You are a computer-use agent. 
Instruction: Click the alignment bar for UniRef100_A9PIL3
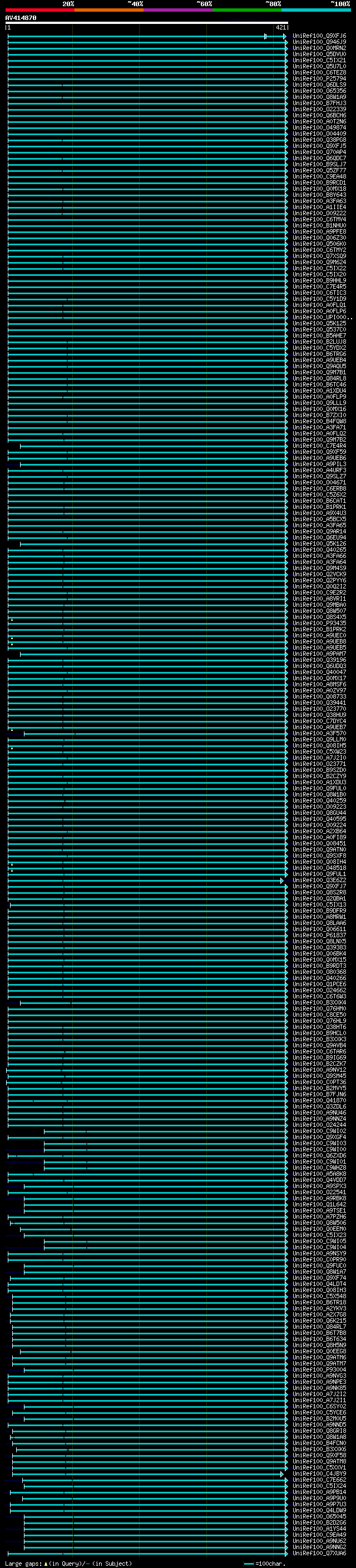coord(154,464)
